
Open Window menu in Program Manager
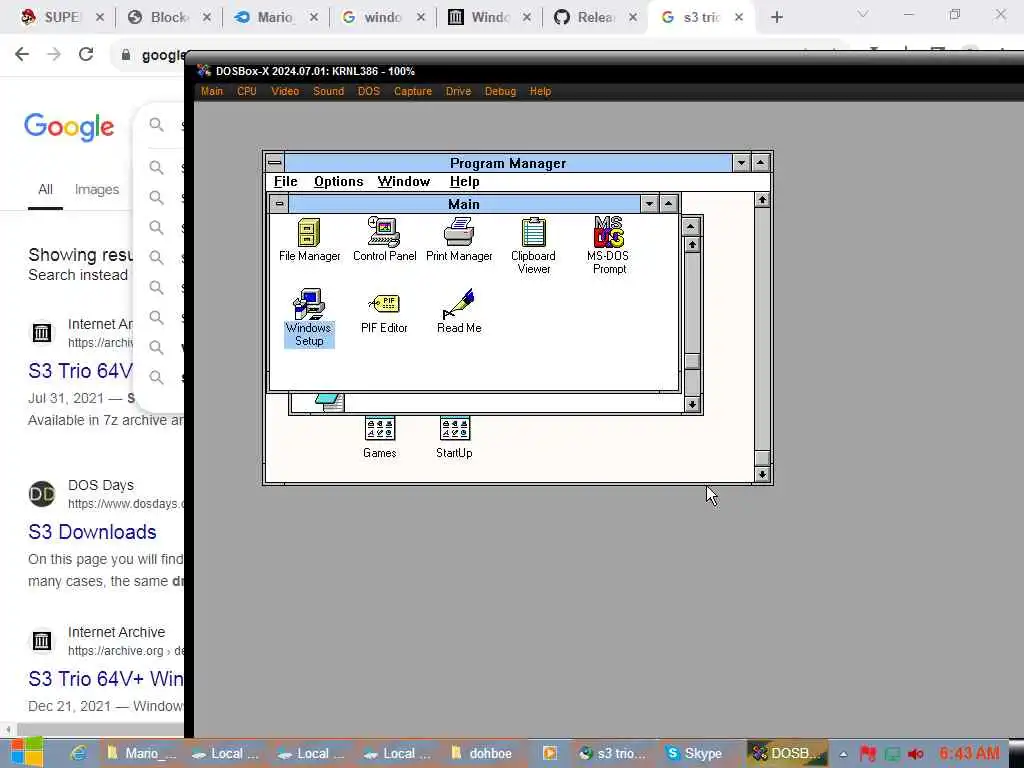[404, 182]
